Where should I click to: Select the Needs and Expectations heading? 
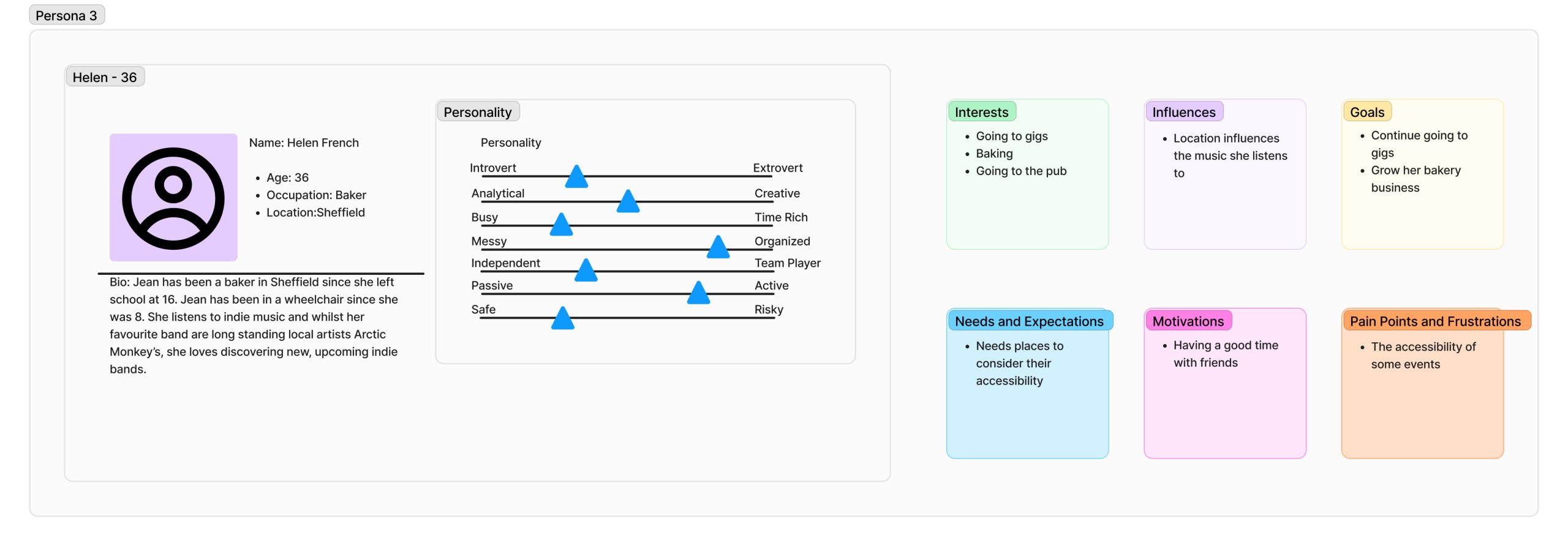(x=1029, y=321)
